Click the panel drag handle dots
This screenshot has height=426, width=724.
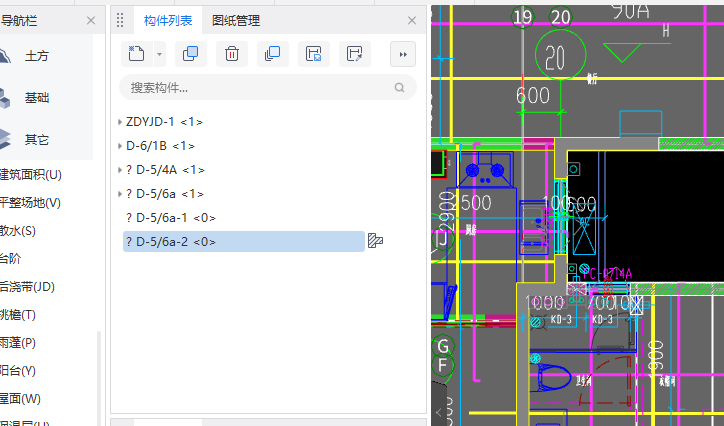point(120,20)
